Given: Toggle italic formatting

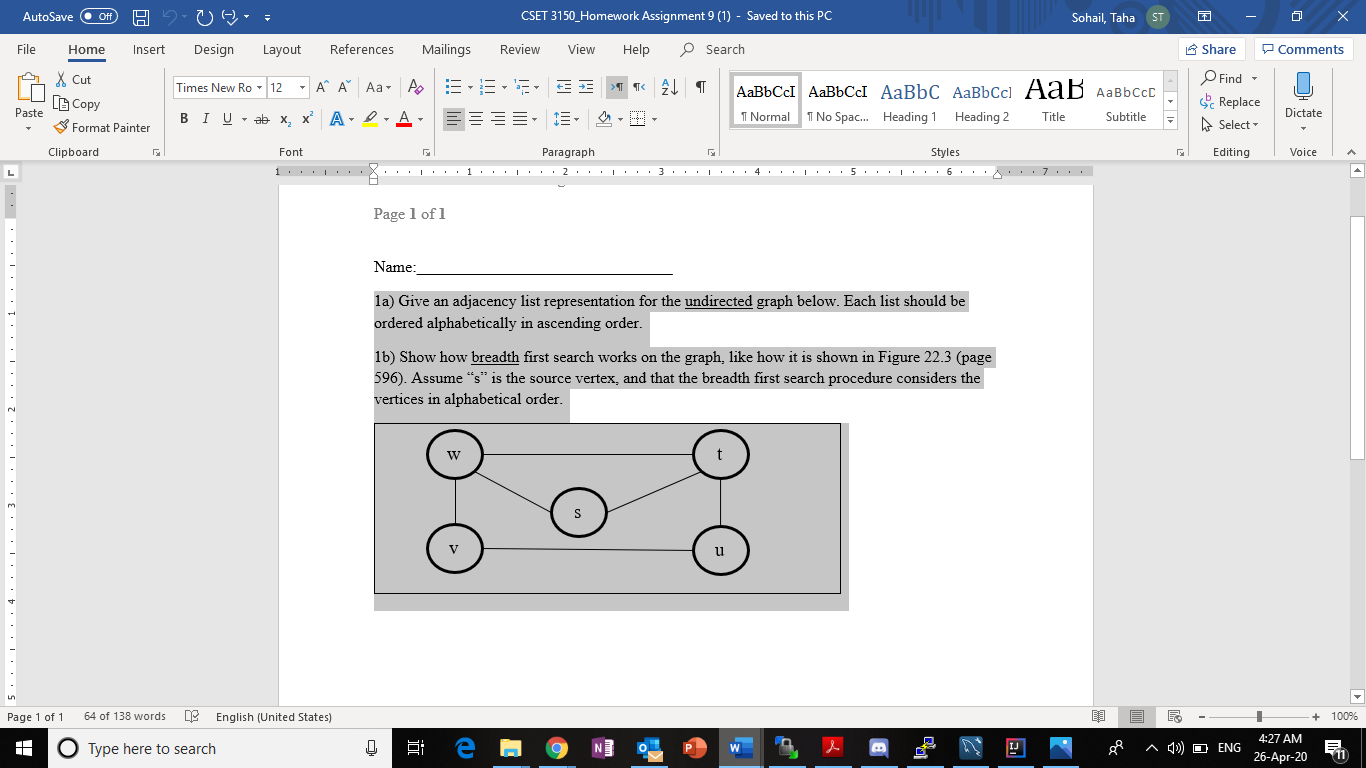Looking at the screenshot, I should 205,118.
